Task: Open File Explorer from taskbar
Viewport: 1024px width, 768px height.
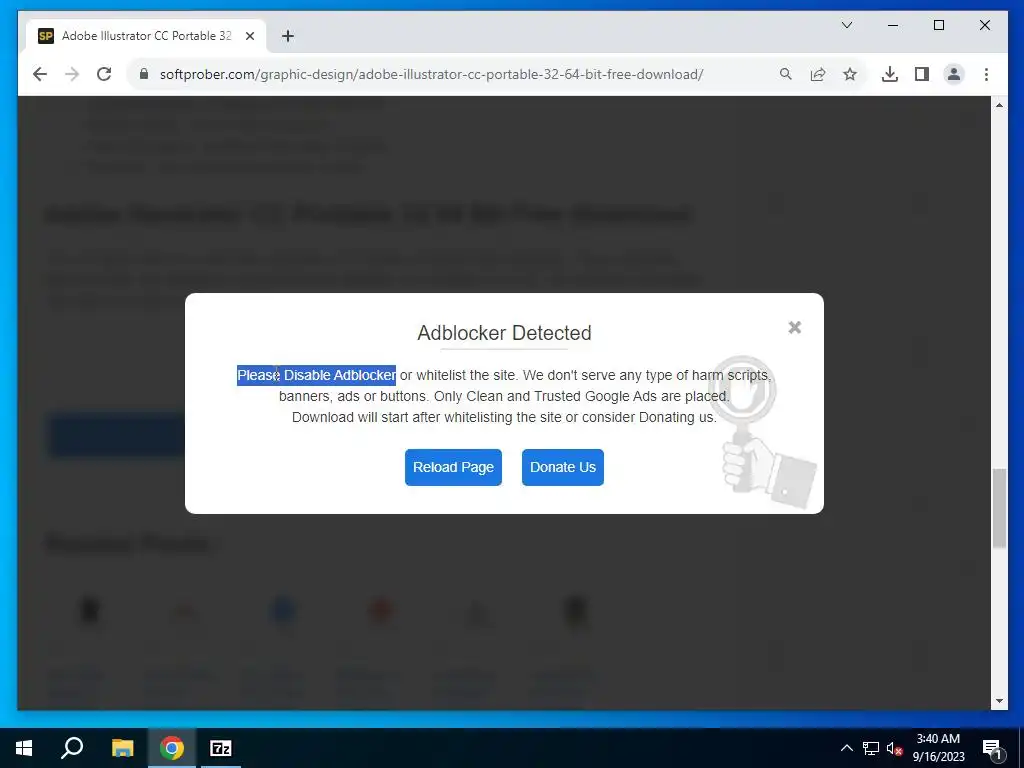Action: (x=122, y=748)
